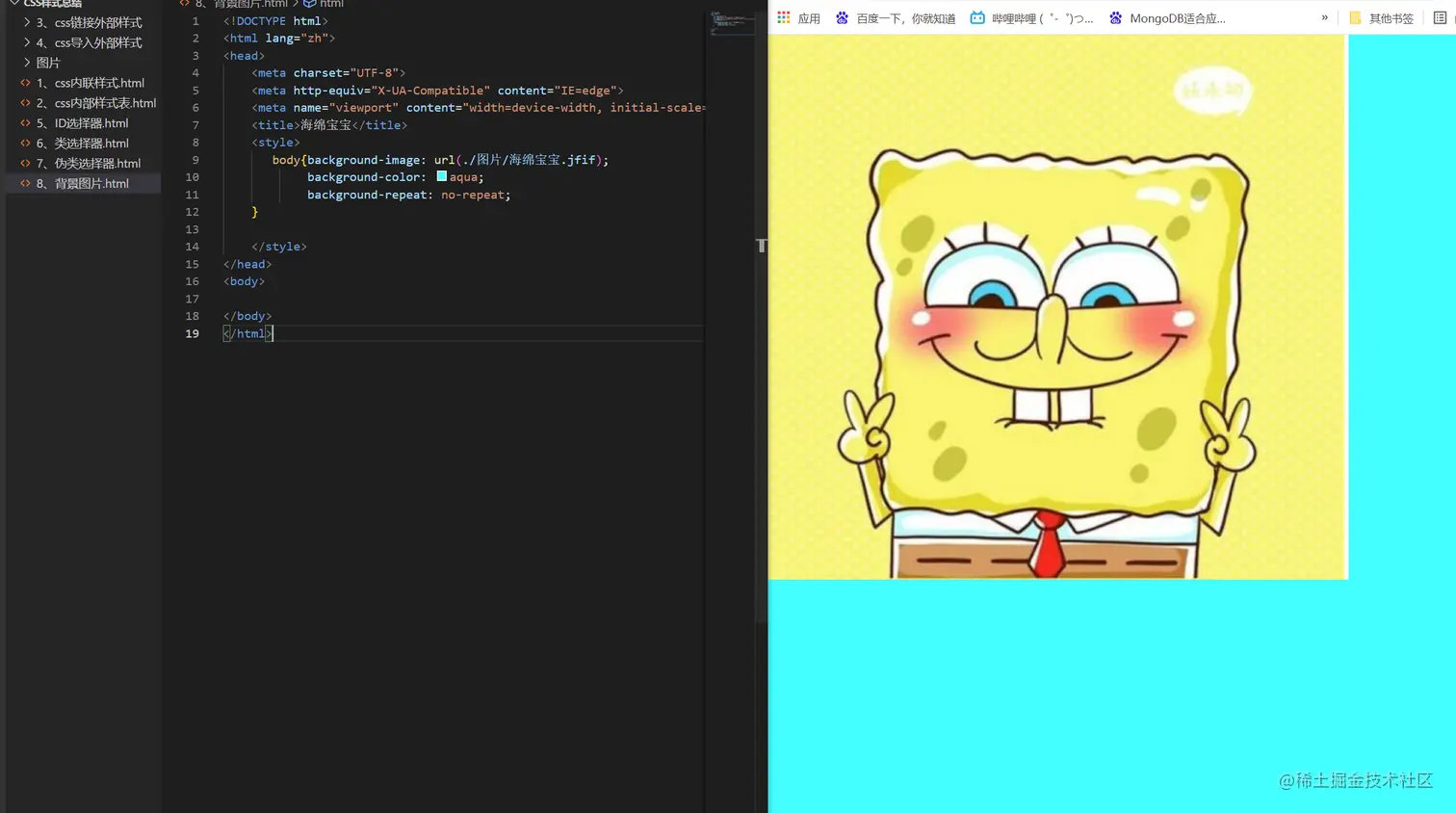The width and height of the screenshot is (1456, 813).
Task: Click the HTML icon of 6、类选择器.html
Action: [26, 144]
